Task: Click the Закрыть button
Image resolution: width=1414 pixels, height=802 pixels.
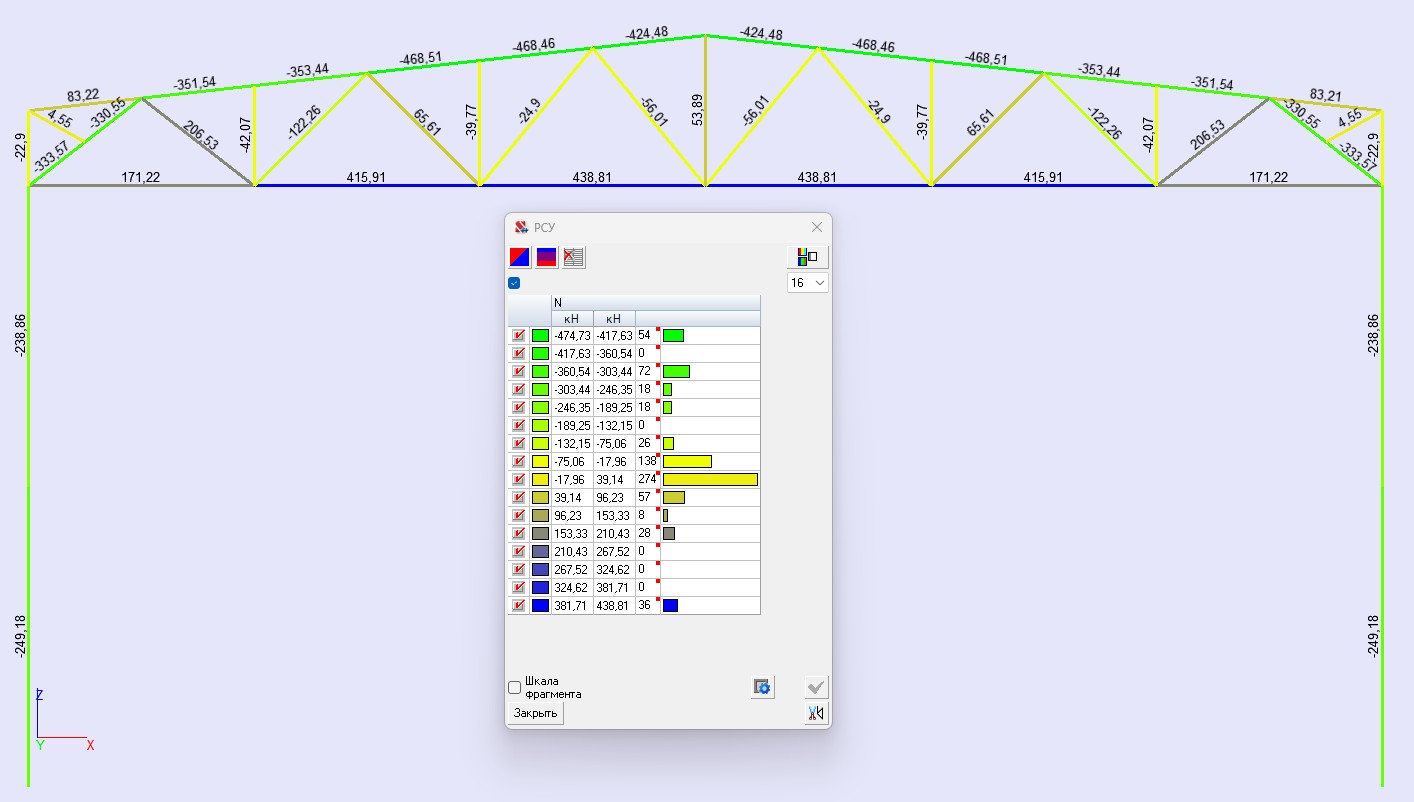Action: [536, 713]
